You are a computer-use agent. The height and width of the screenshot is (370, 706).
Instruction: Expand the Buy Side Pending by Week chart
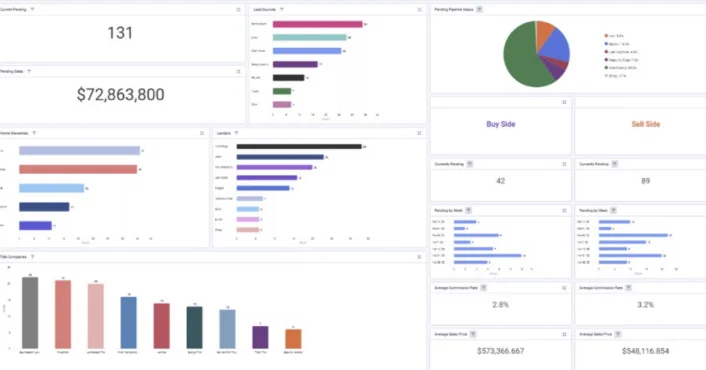(564, 211)
